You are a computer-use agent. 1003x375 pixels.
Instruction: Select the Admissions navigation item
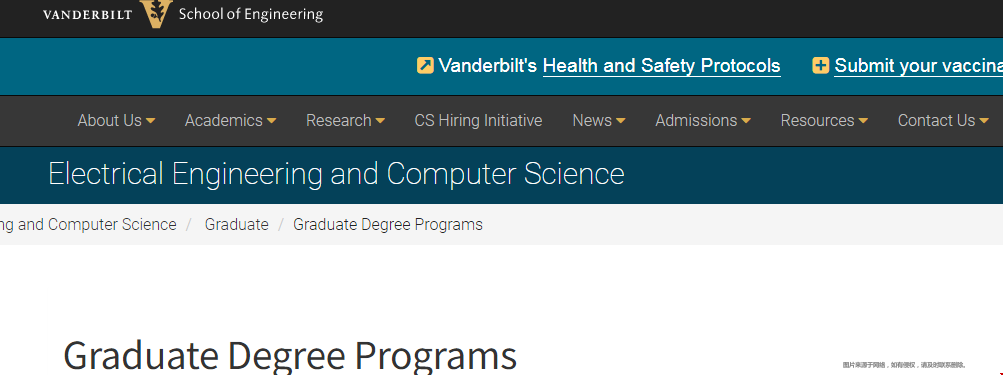tap(697, 120)
